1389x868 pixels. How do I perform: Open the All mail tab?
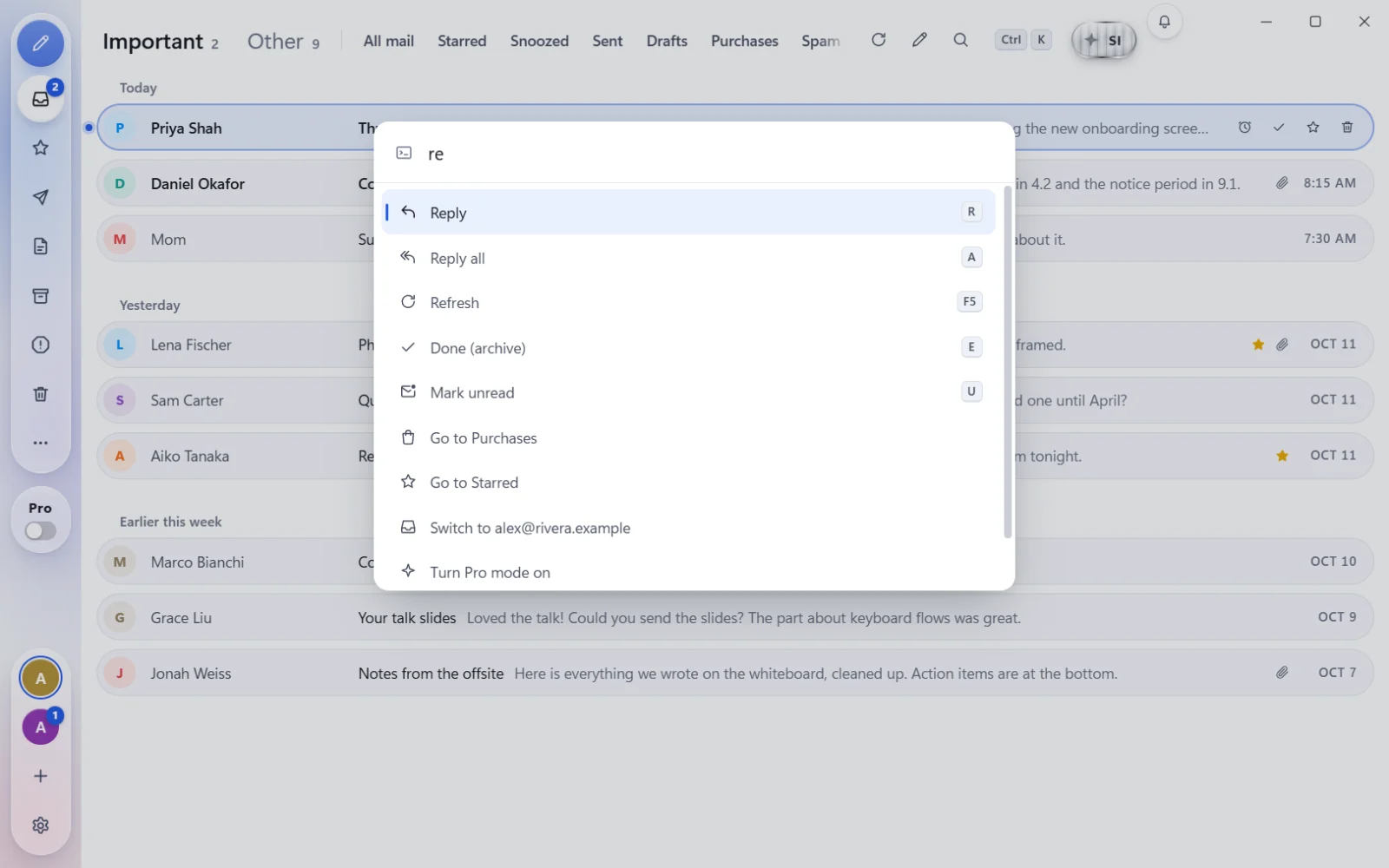click(388, 41)
